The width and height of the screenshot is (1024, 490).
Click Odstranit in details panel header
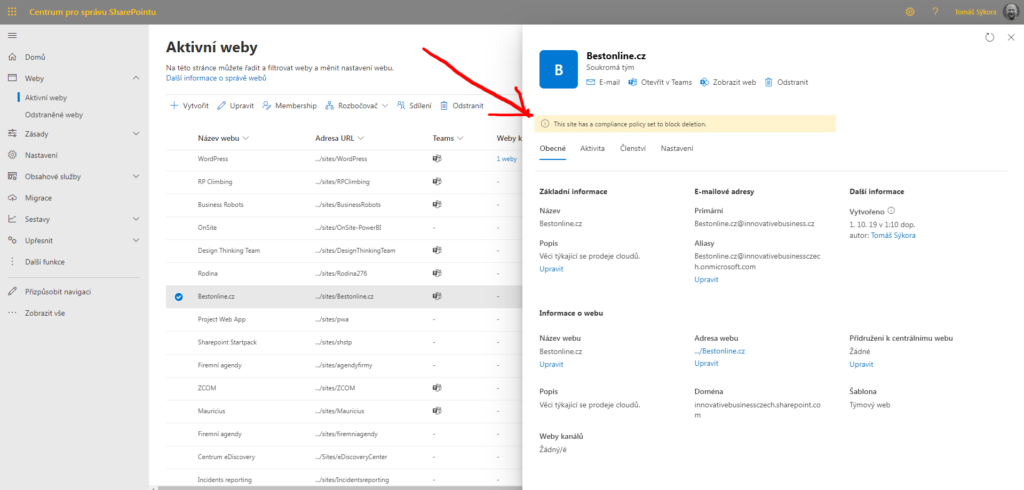786,83
